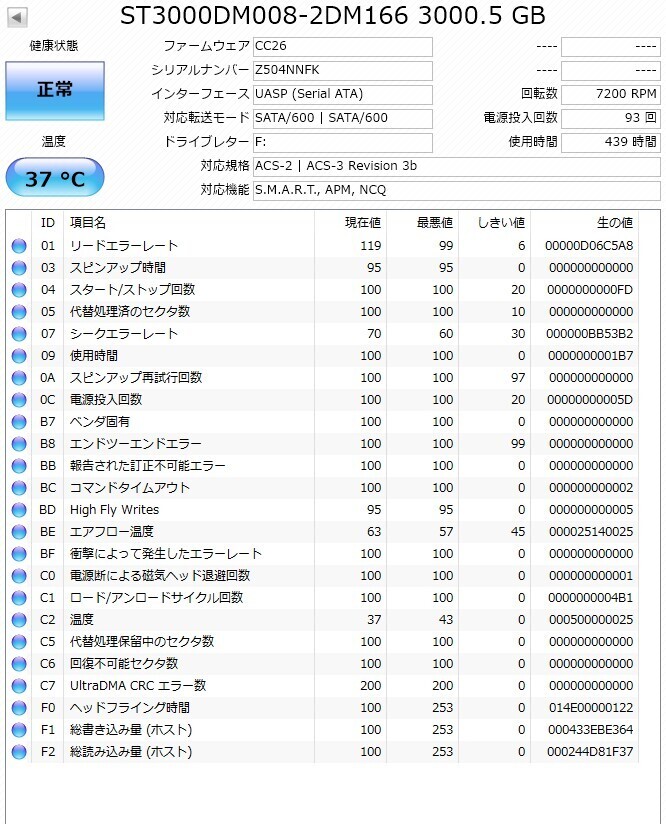Select raw value 000025140025
666x824 pixels.
tap(591, 532)
